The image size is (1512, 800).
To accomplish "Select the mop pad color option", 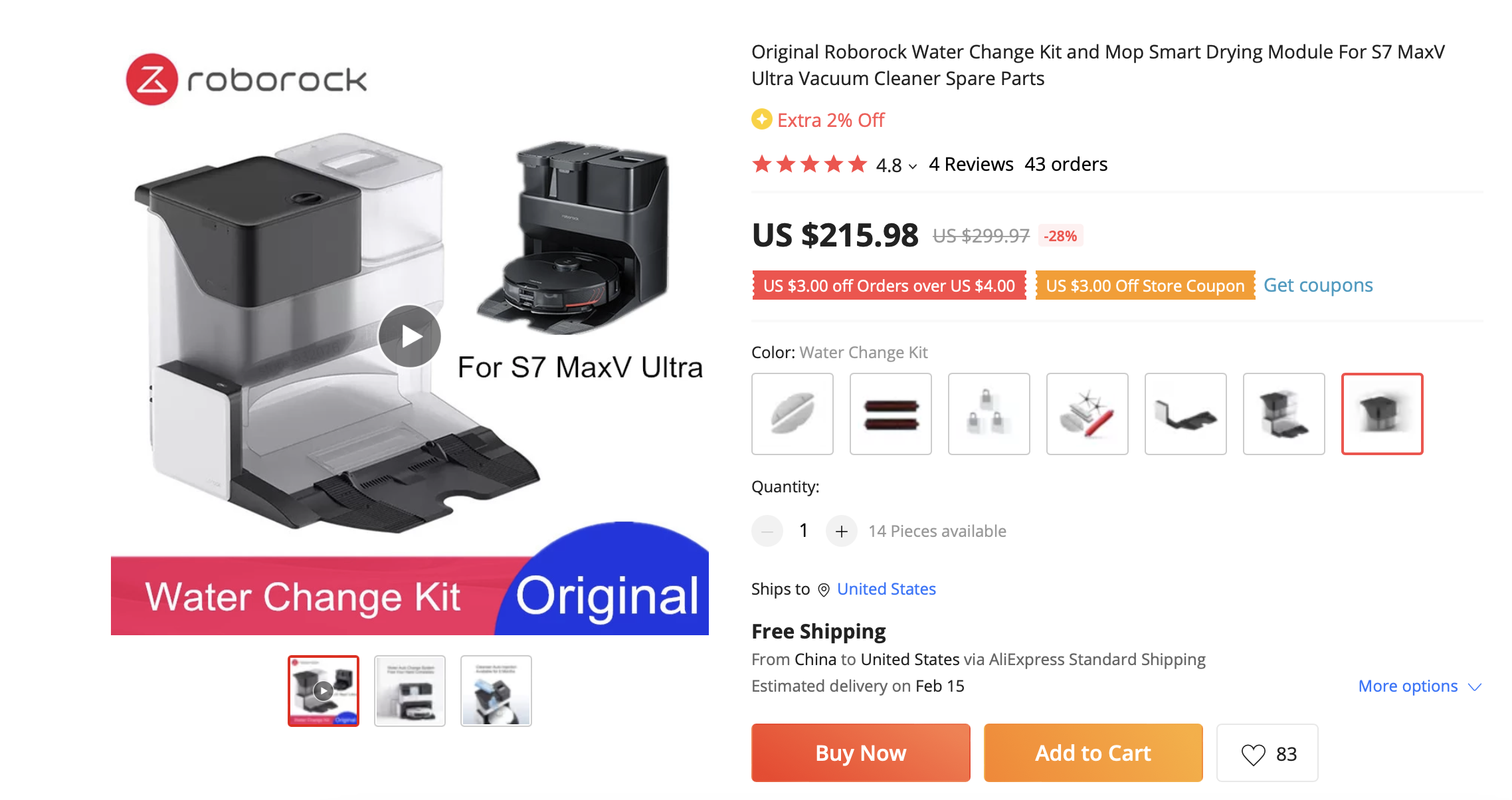I will (793, 414).
